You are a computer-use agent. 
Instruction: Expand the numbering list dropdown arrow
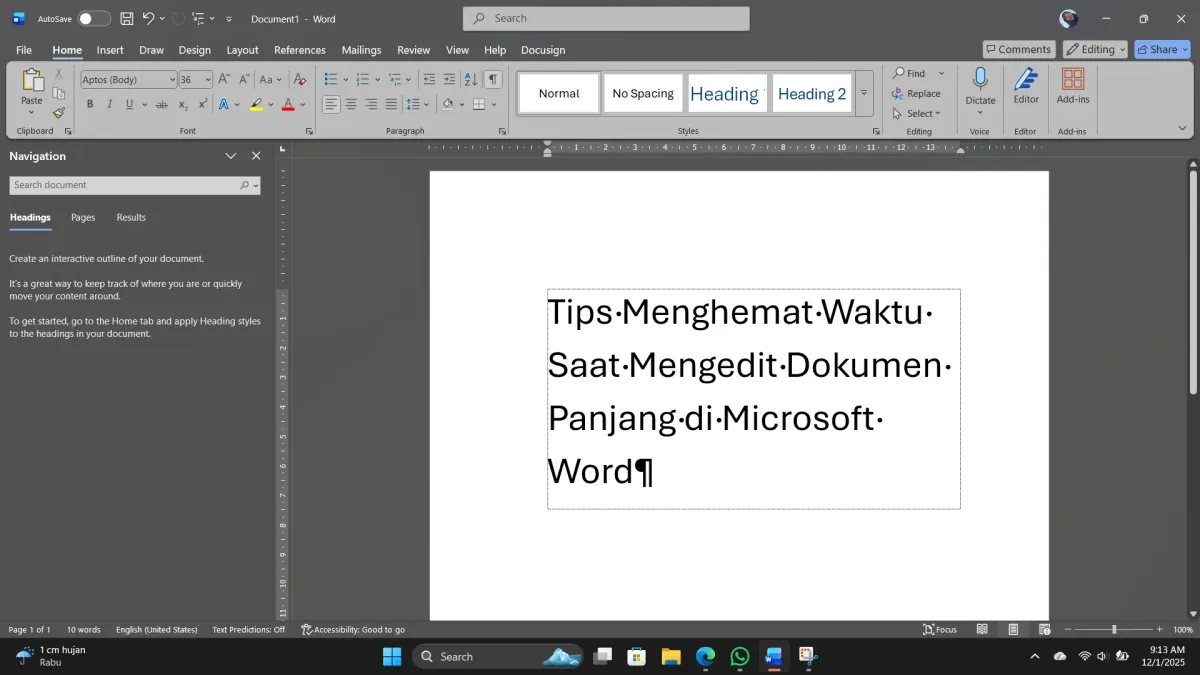tap(378, 79)
